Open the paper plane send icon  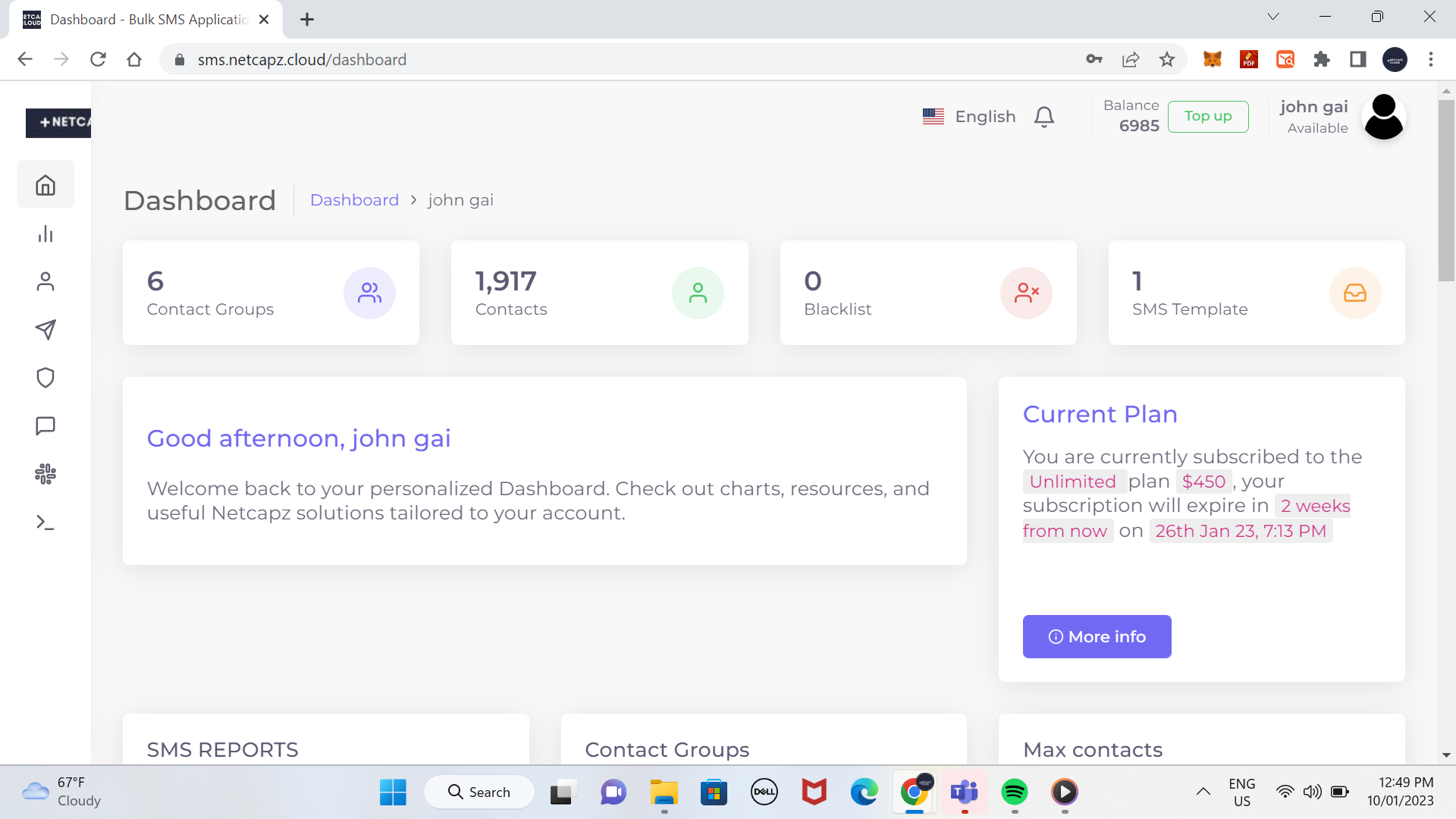pos(45,329)
